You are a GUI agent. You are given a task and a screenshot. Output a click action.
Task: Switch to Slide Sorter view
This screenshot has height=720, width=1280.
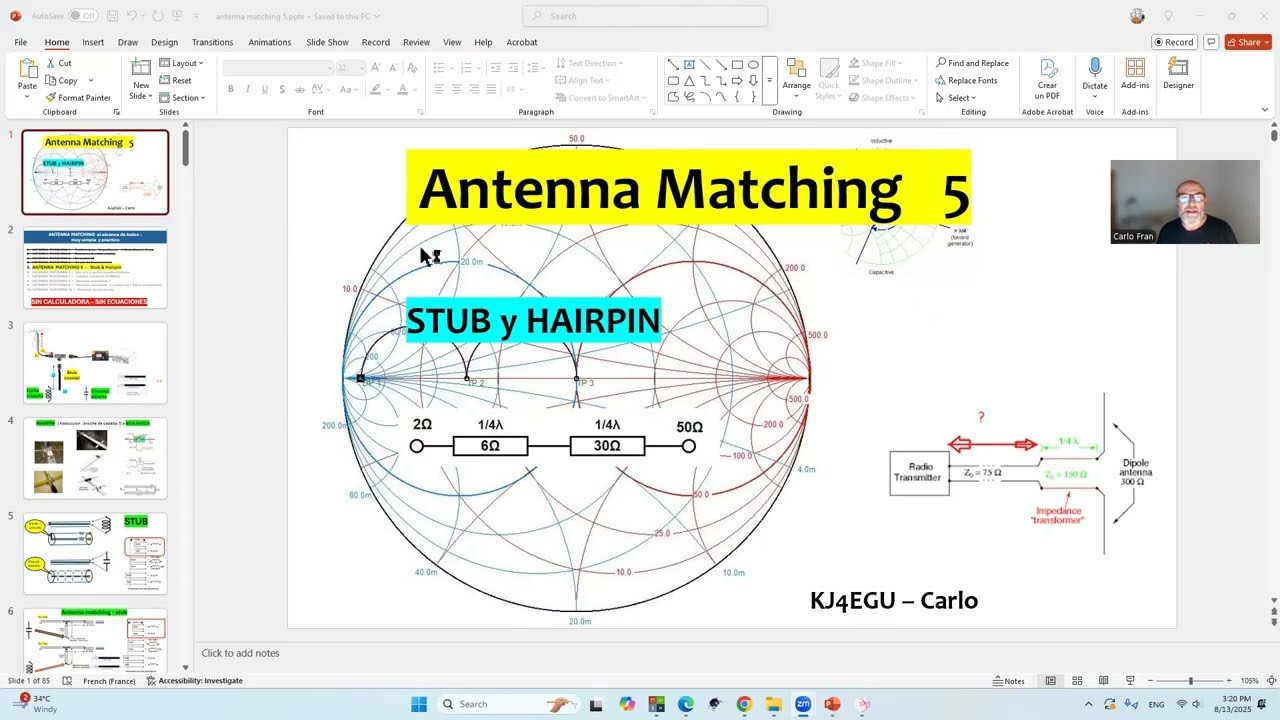coord(1077,681)
